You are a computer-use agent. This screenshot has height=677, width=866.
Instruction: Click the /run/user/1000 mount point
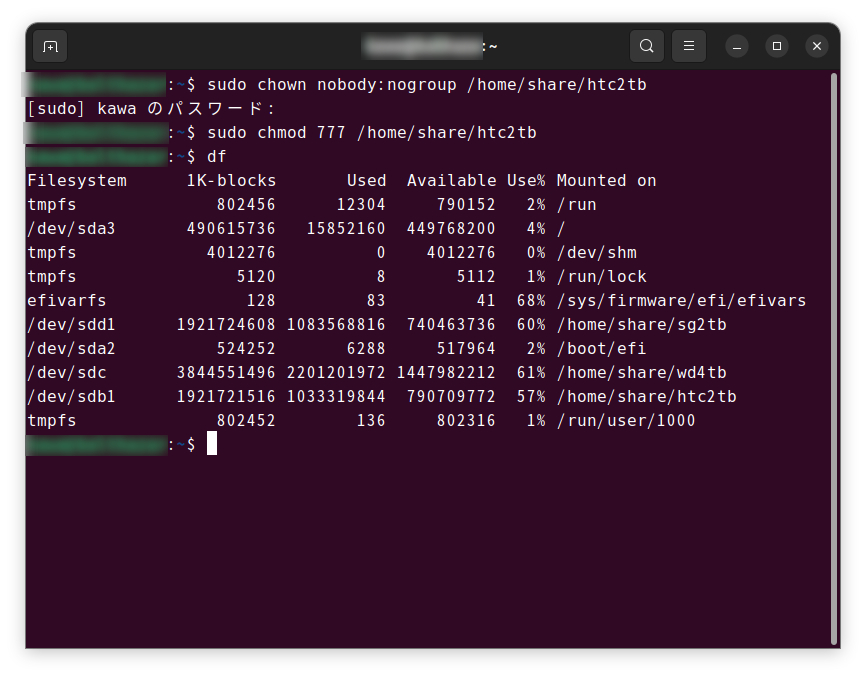point(626,421)
